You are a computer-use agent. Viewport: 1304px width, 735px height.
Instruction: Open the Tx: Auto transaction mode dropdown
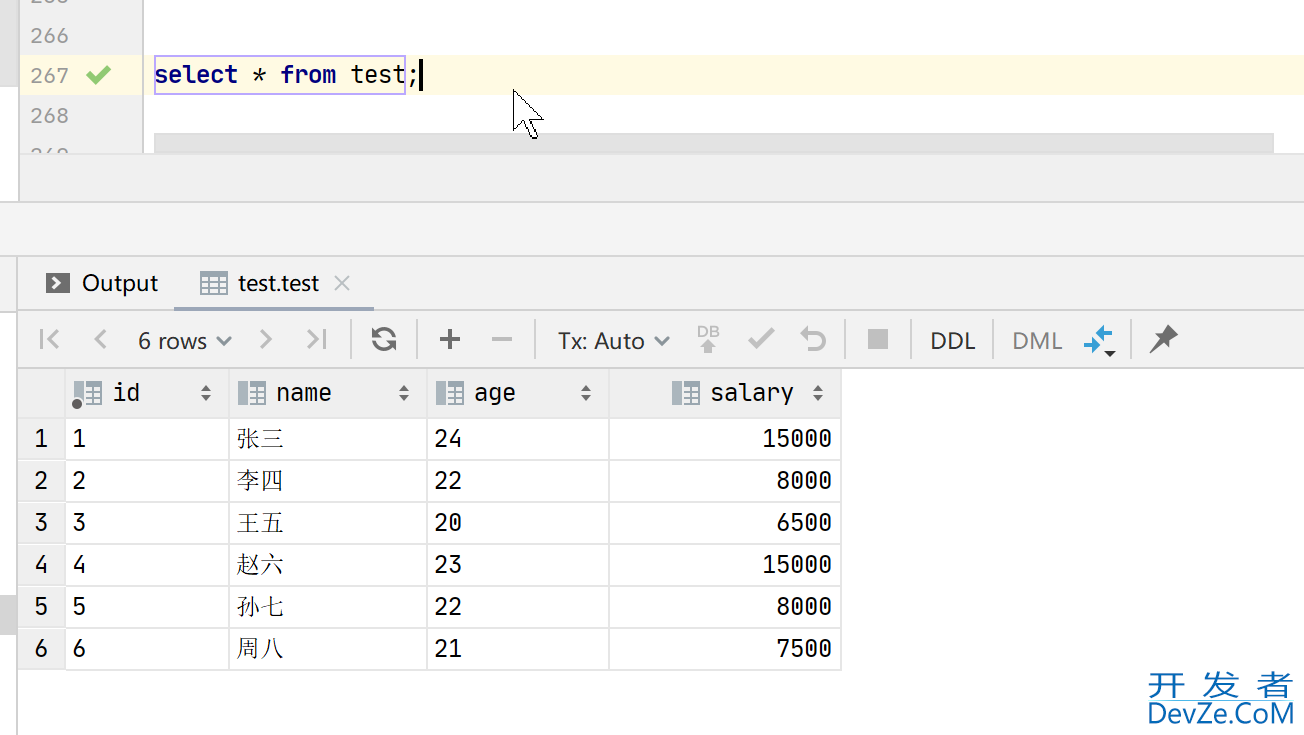[613, 341]
